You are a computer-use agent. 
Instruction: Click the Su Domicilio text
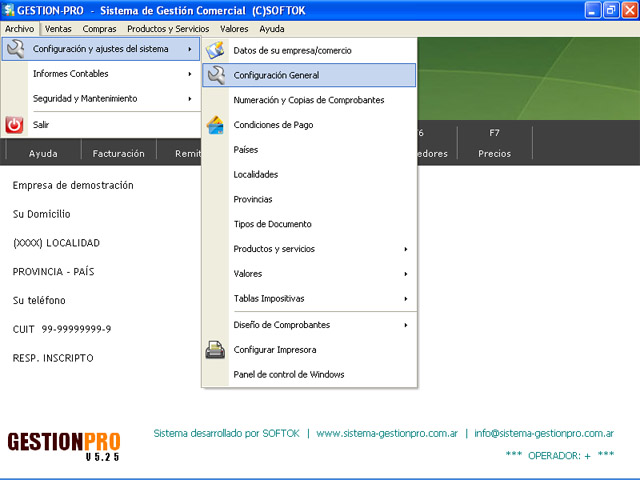(41, 214)
